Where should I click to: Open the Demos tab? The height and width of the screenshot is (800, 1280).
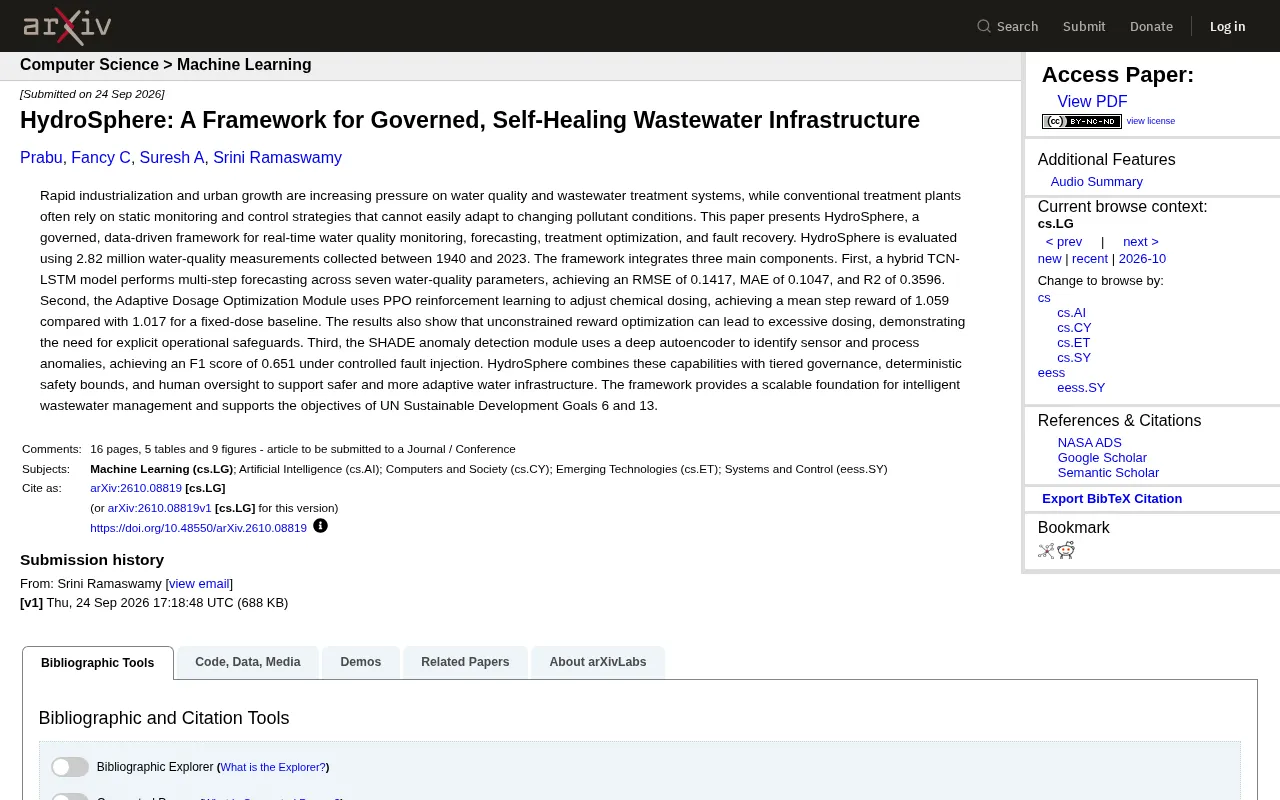click(x=360, y=662)
